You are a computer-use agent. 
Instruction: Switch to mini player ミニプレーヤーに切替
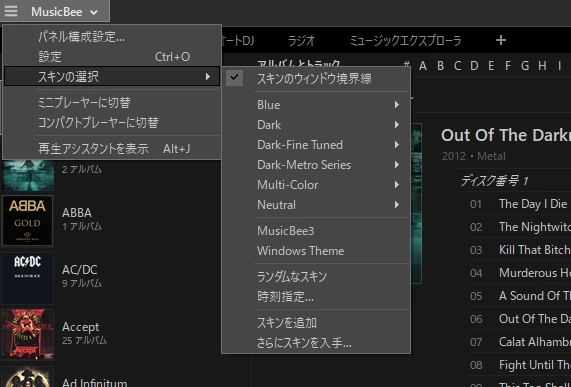pyautogui.click(x=111, y=103)
